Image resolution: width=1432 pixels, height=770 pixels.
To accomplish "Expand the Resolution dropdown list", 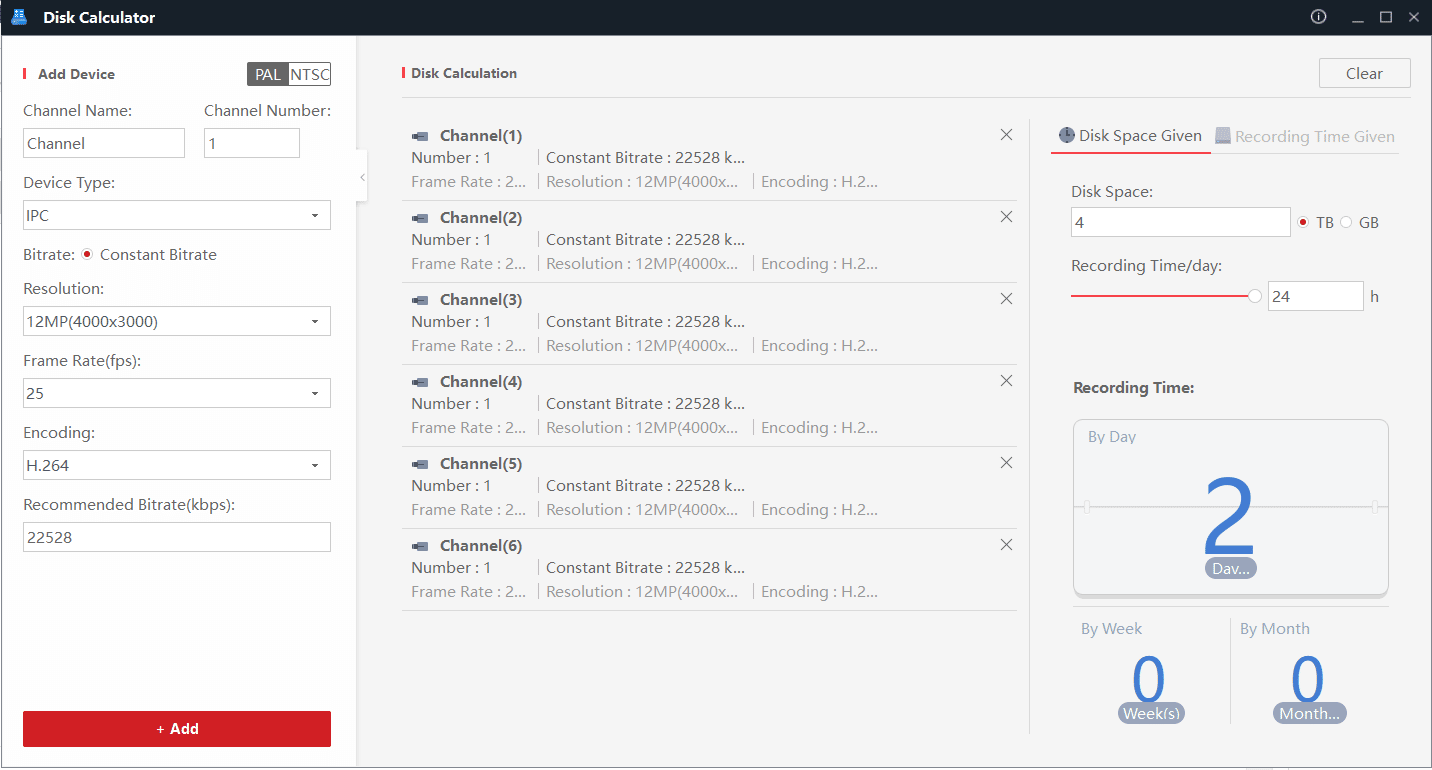I will tap(177, 322).
